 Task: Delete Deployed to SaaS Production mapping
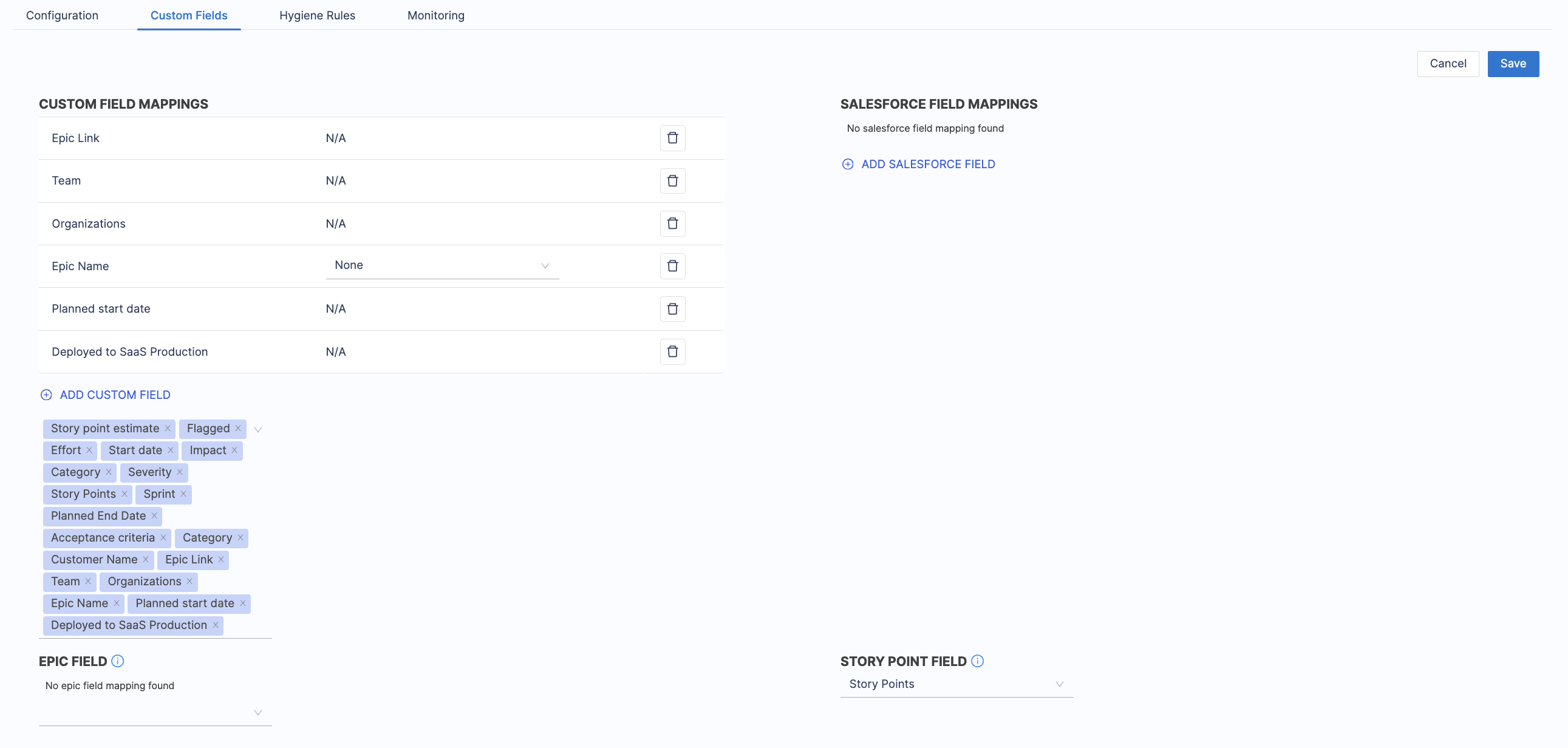click(672, 352)
